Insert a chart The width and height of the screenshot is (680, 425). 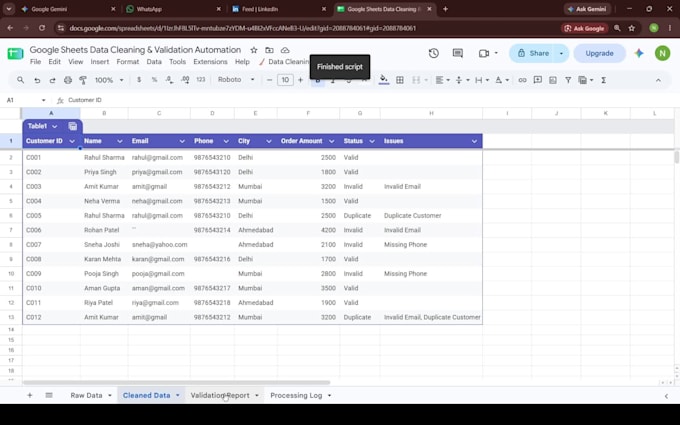pyautogui.click(x=552, y=80)
